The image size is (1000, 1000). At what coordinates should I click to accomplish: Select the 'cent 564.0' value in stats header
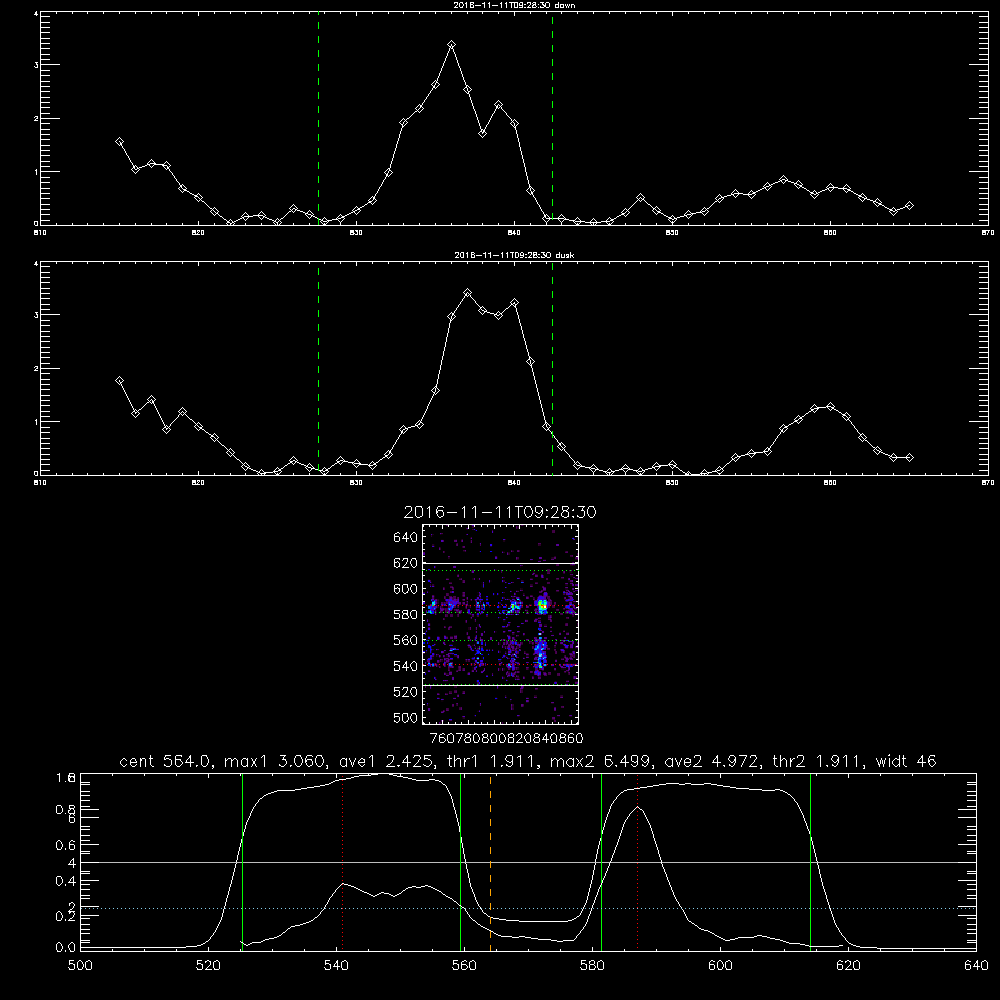[x=165, y=761]
